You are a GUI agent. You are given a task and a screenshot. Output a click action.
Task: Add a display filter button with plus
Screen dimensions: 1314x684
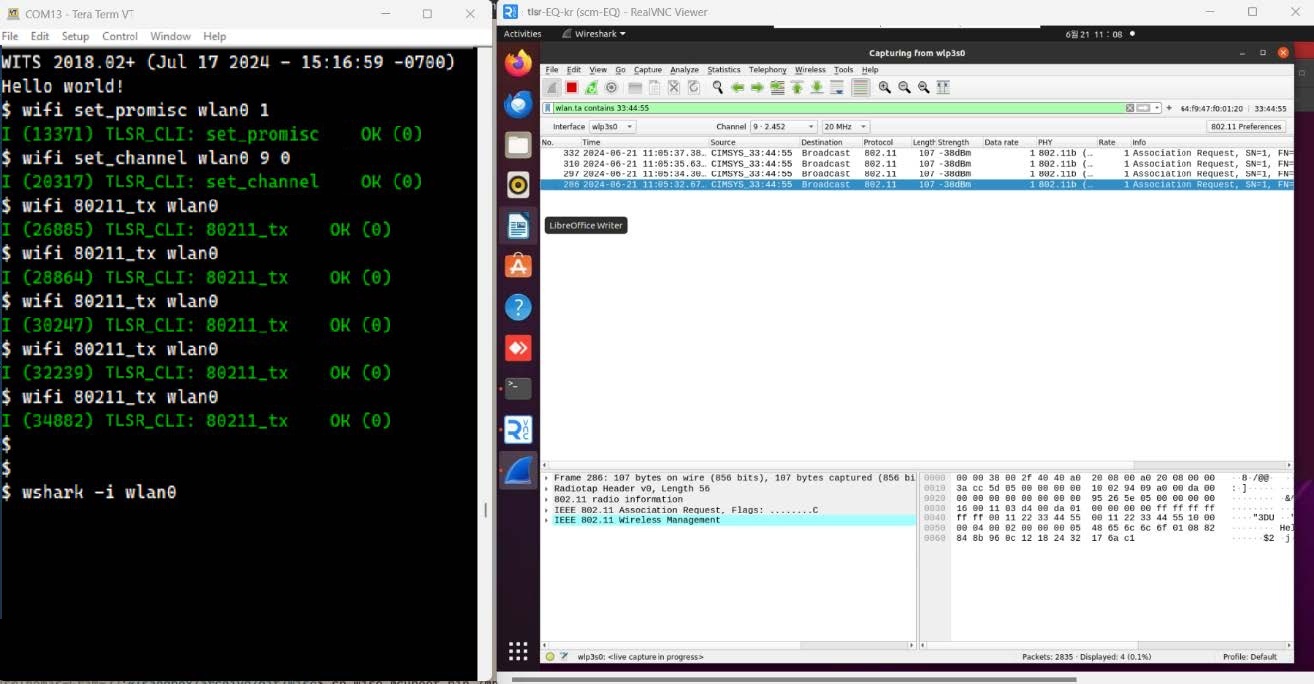[x=1169, y=108]
